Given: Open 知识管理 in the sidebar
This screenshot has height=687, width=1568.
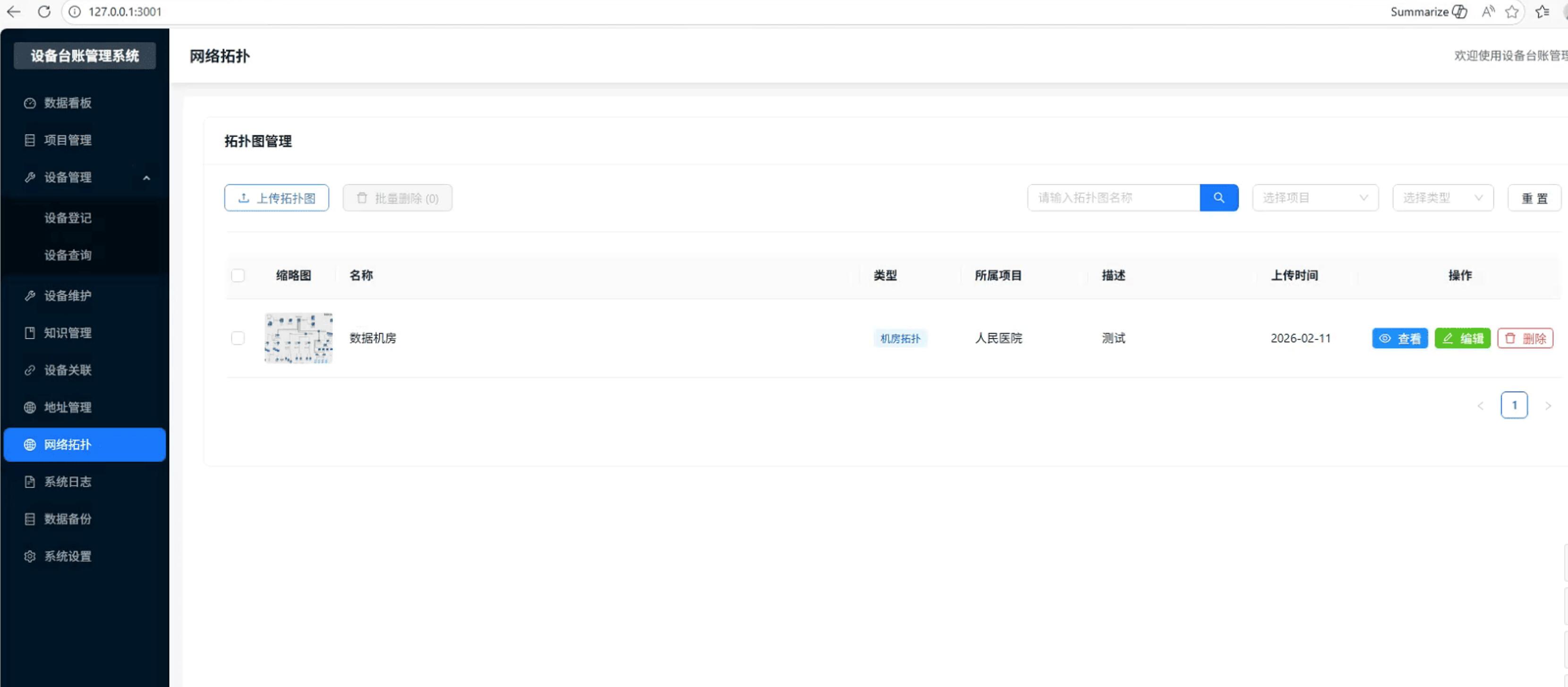Looking at the screenshot, I should coord(85,333).
